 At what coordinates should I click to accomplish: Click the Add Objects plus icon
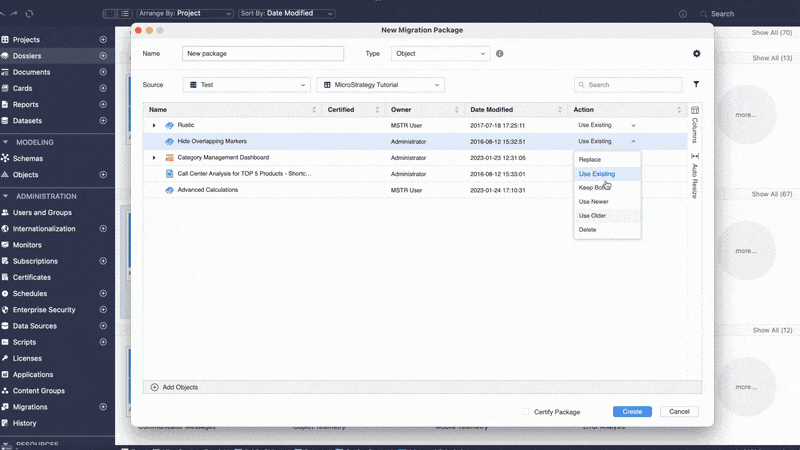coord(154,387)
